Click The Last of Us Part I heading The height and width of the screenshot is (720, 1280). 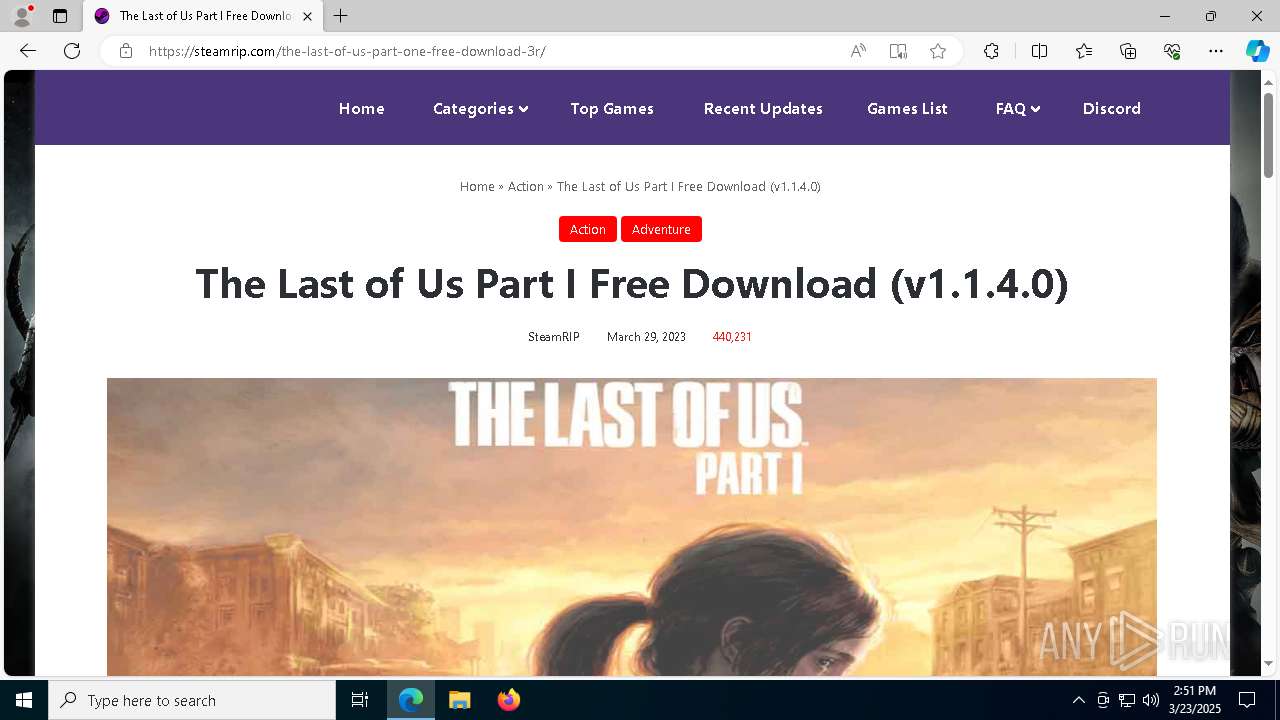[x=632, y=284]
